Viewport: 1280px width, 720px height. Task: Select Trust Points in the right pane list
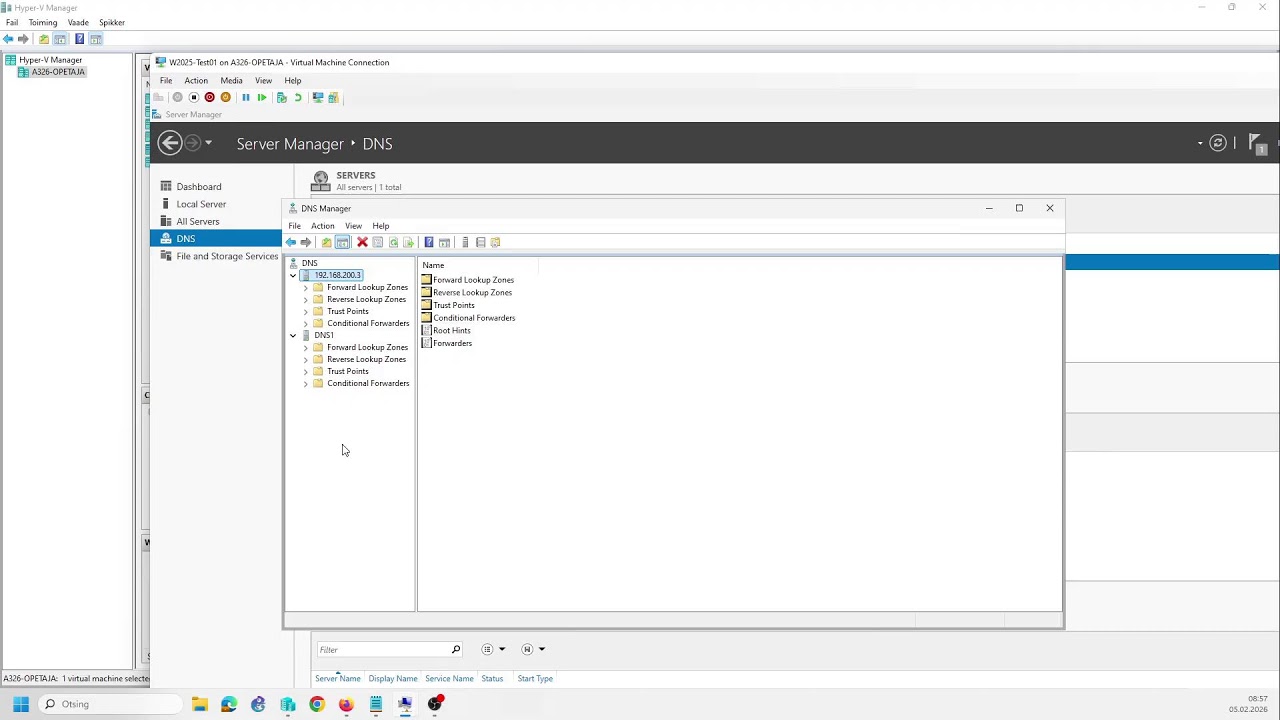coord(448,305)
